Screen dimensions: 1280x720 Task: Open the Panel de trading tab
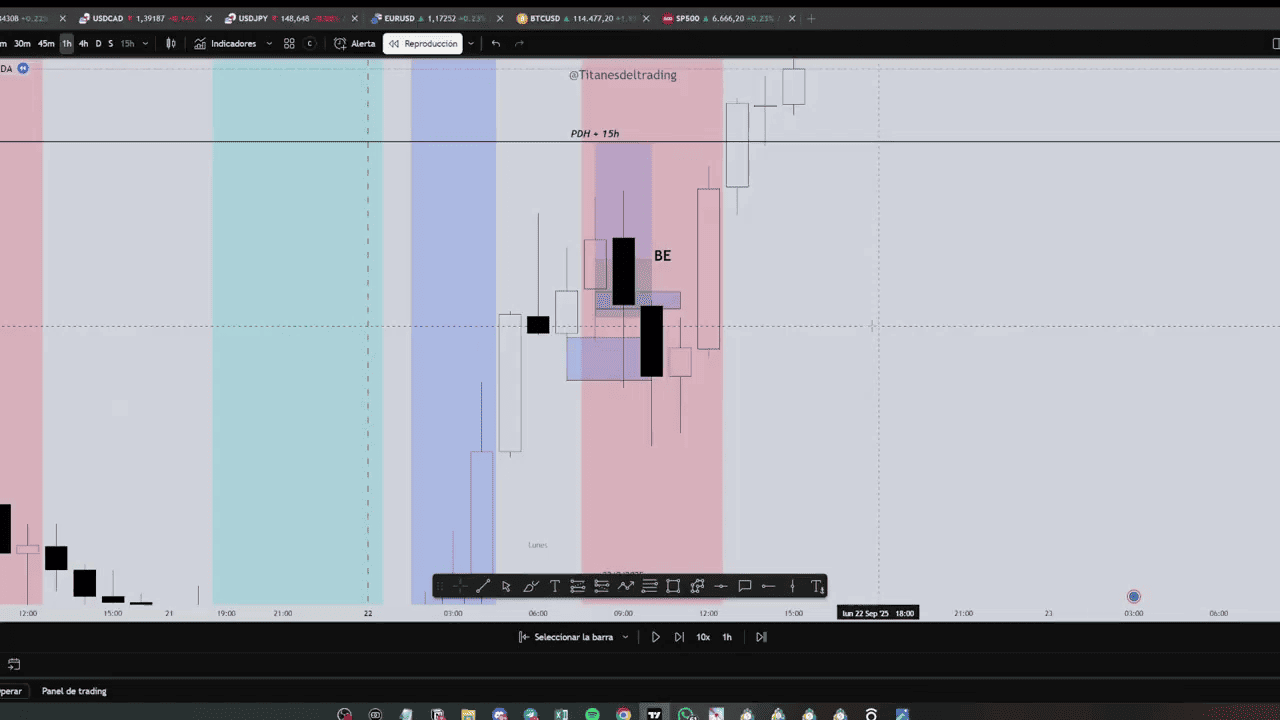pos(74,691)
